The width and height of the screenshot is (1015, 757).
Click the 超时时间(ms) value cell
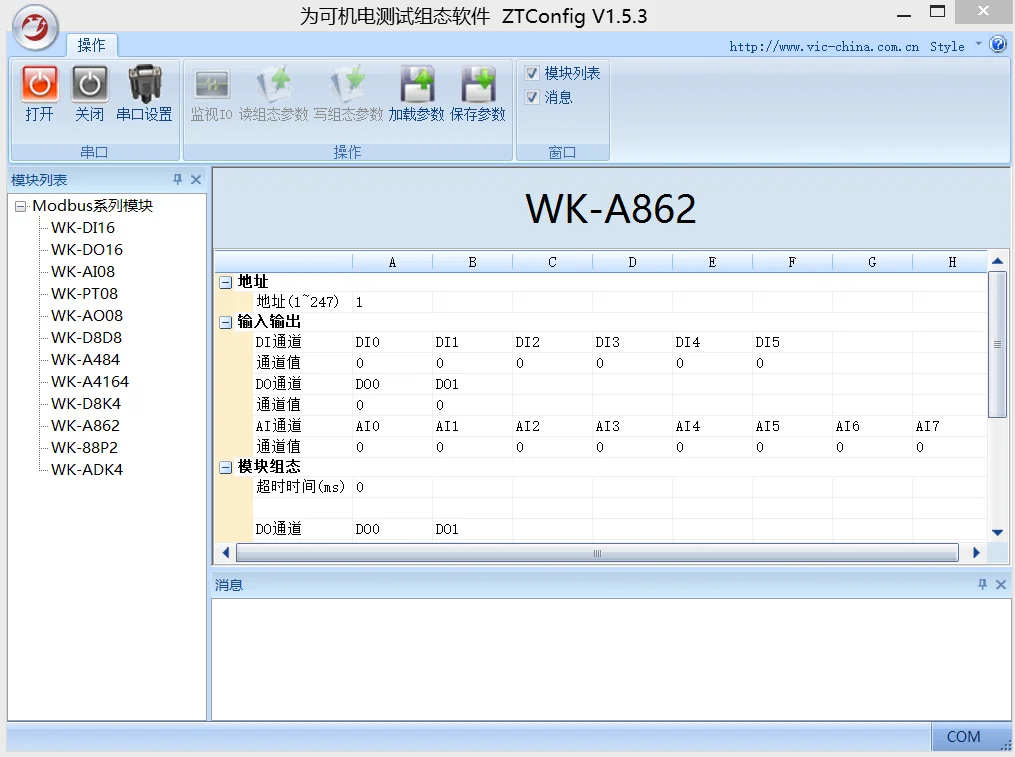[x=392, y=487]
